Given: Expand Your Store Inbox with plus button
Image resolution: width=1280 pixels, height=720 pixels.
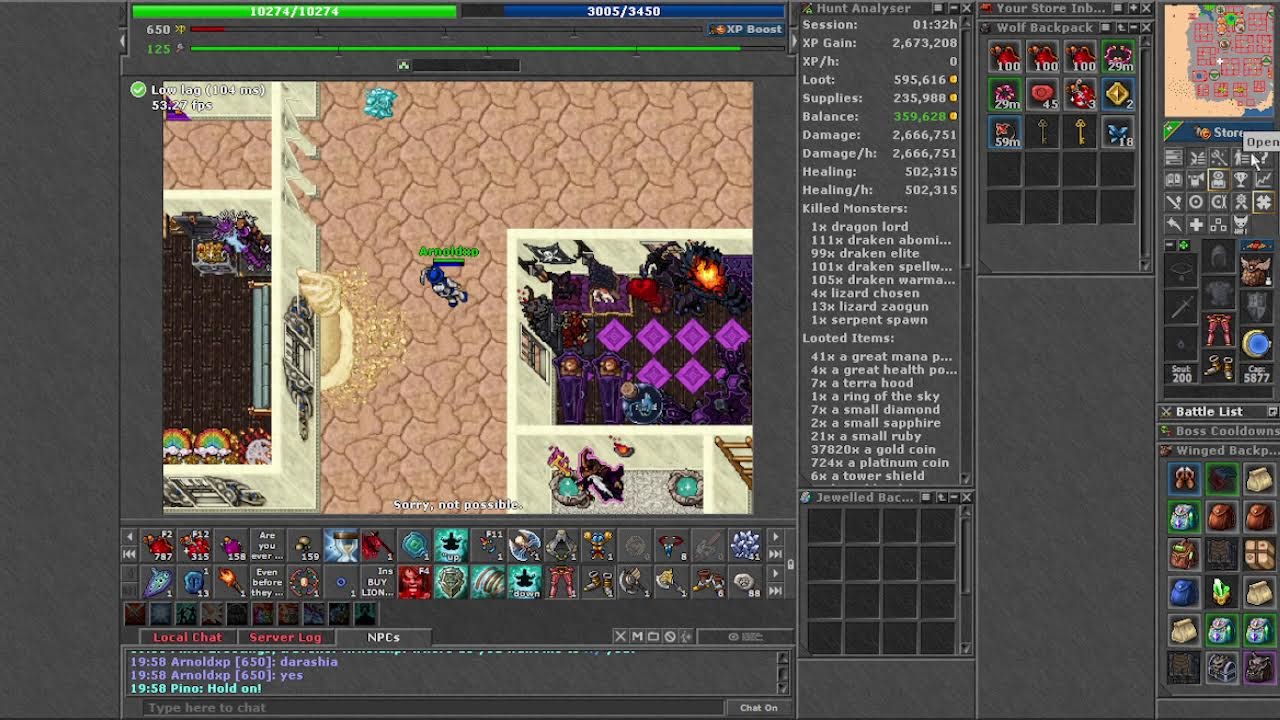Looking at the screenshot, I should 1131,8.
